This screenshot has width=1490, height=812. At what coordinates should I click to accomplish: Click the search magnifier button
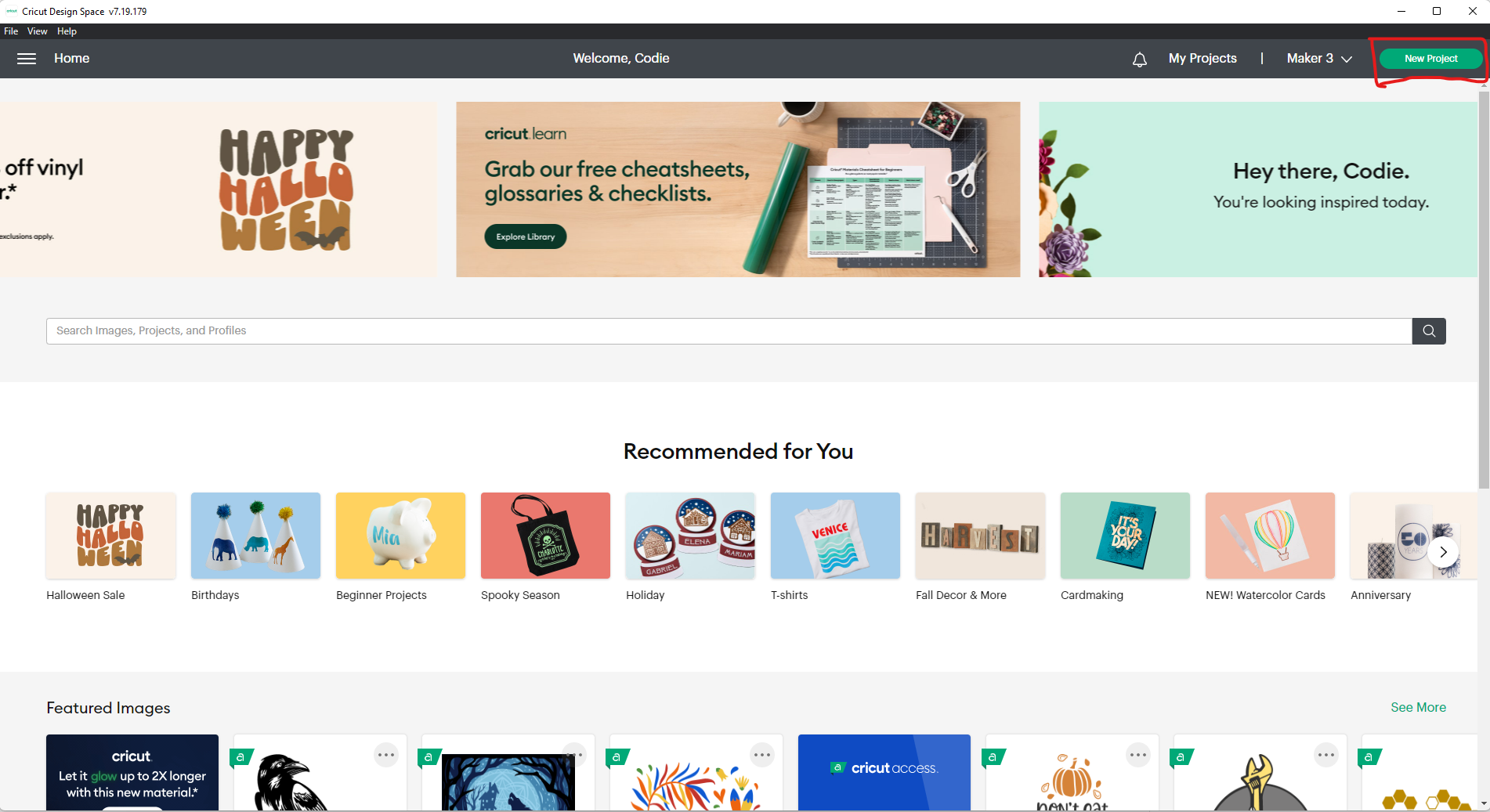1429,330
